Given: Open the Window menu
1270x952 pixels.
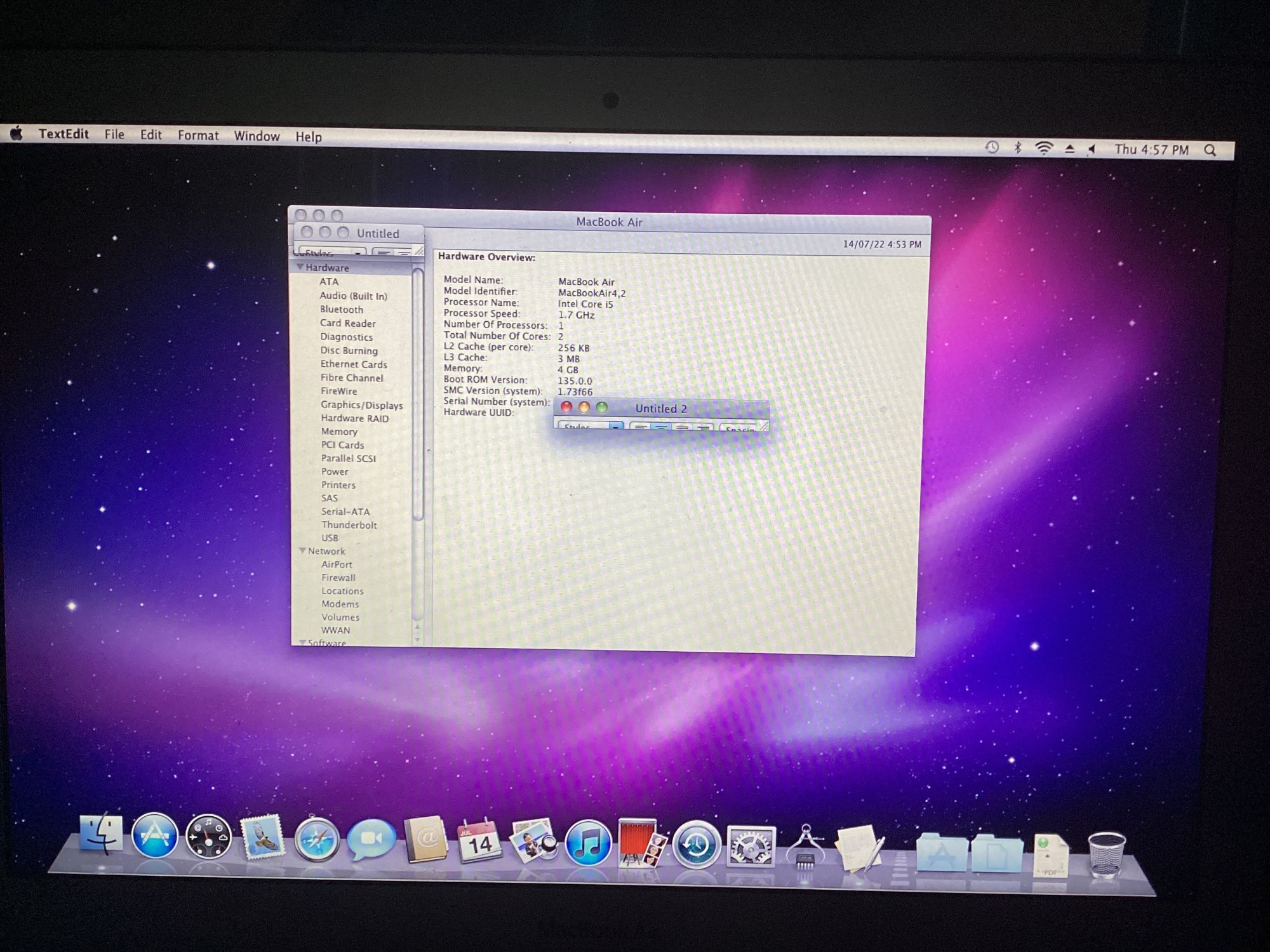Looking at the screenshot, I should point(257,136).
